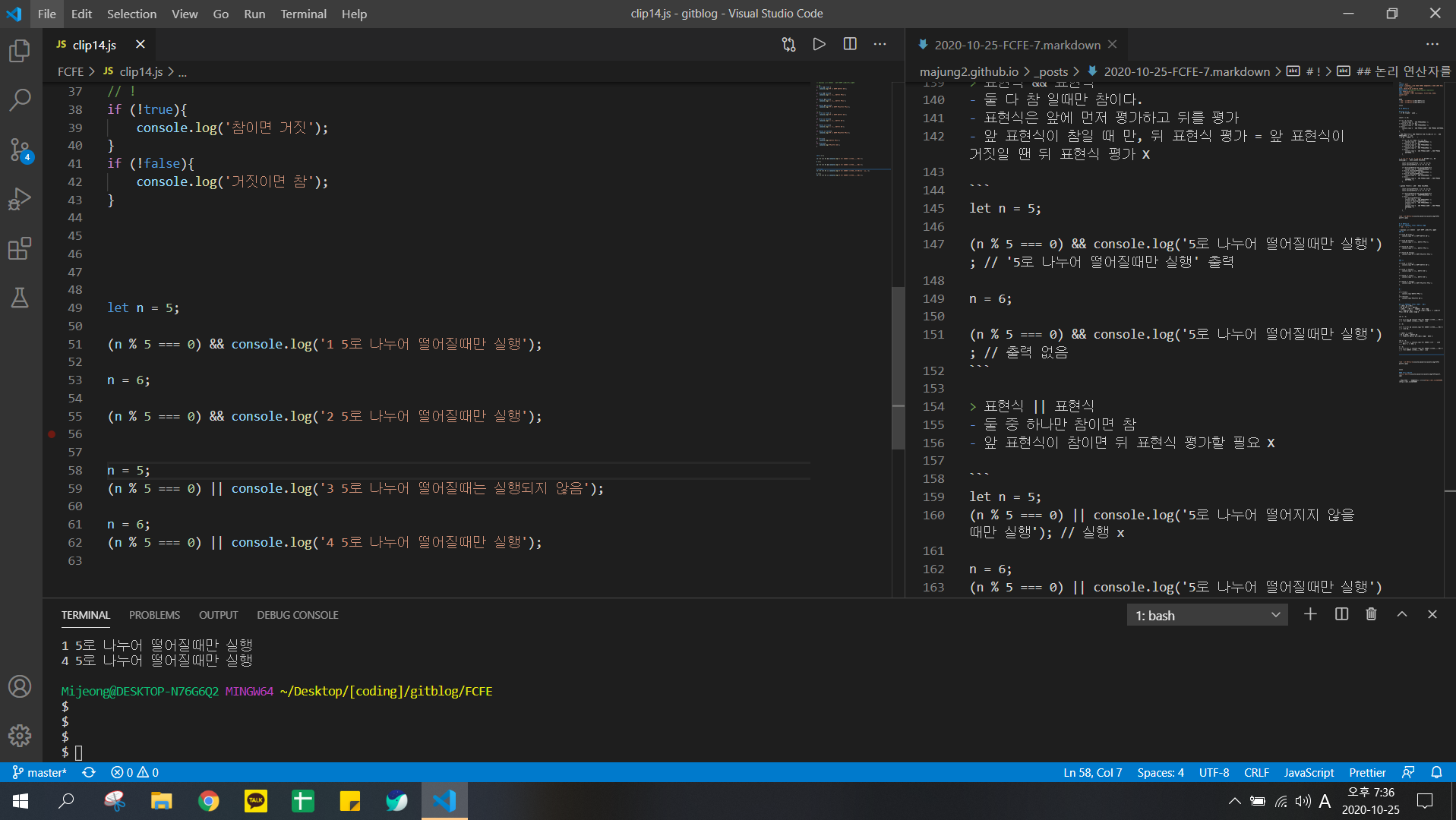Switch to the DEBUG CONSOLE tab

297,615
